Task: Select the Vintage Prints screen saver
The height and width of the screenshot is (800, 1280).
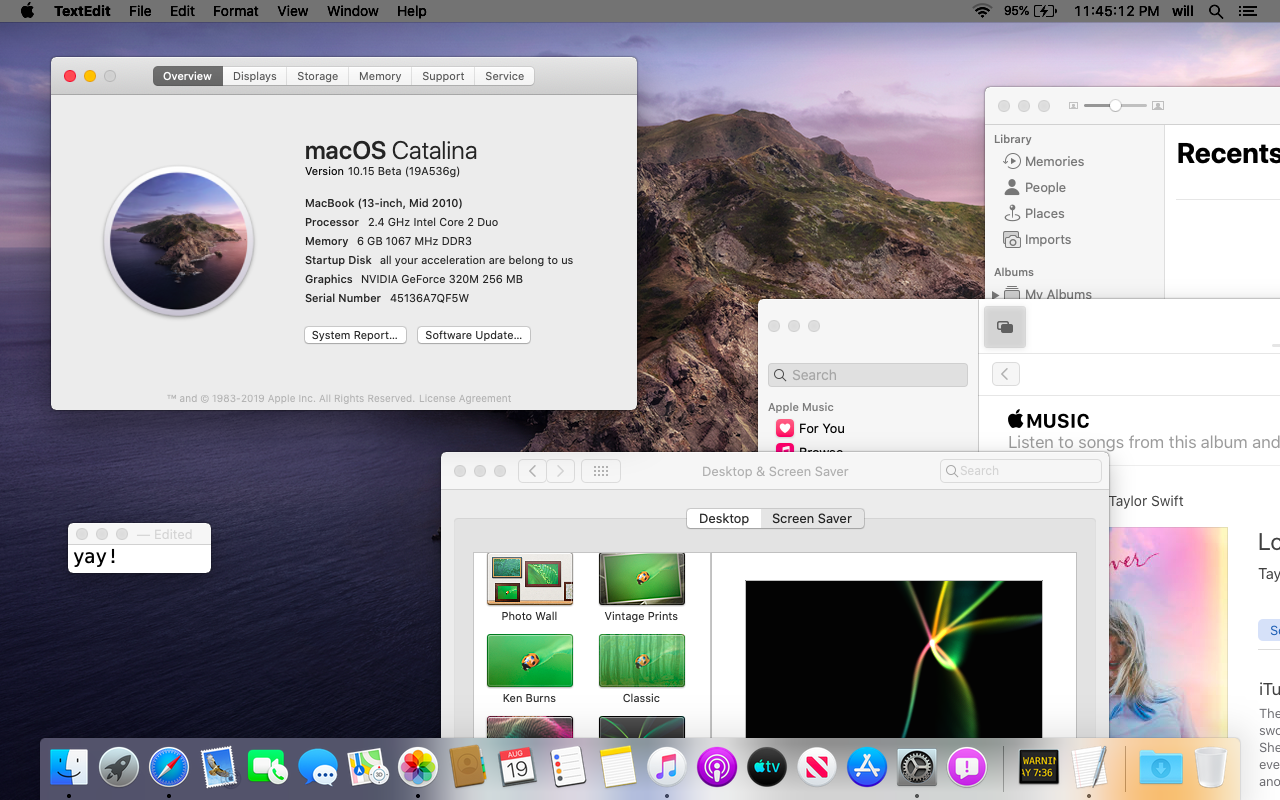Action: click(x=641, y=588)
